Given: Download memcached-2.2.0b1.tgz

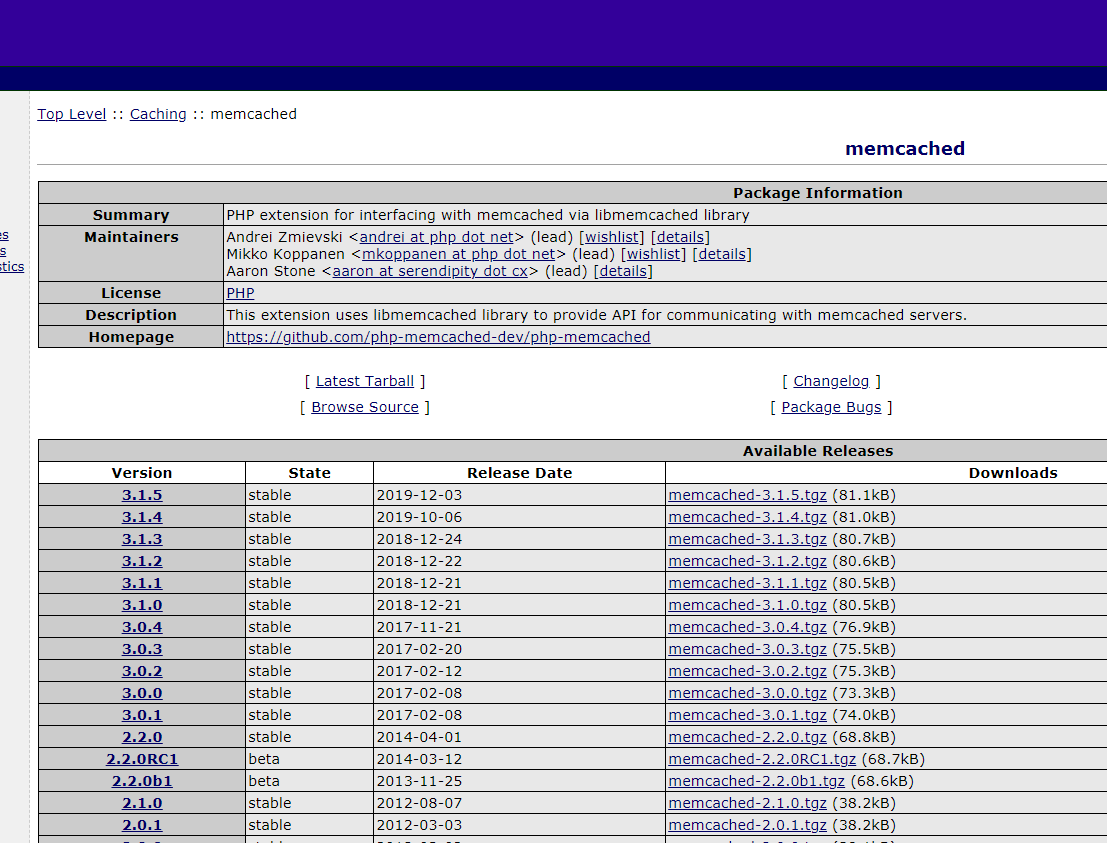Looking at the screenshot, I should 757,781.
